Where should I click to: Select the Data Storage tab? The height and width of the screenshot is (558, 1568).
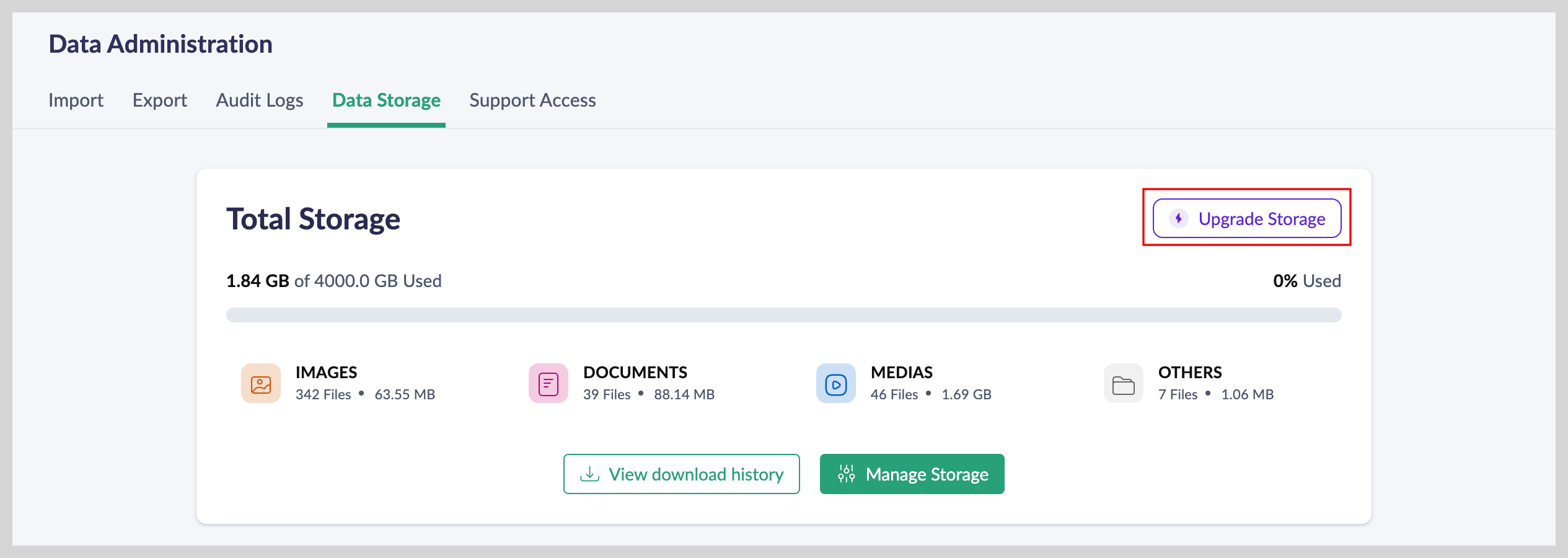(386, 100)
